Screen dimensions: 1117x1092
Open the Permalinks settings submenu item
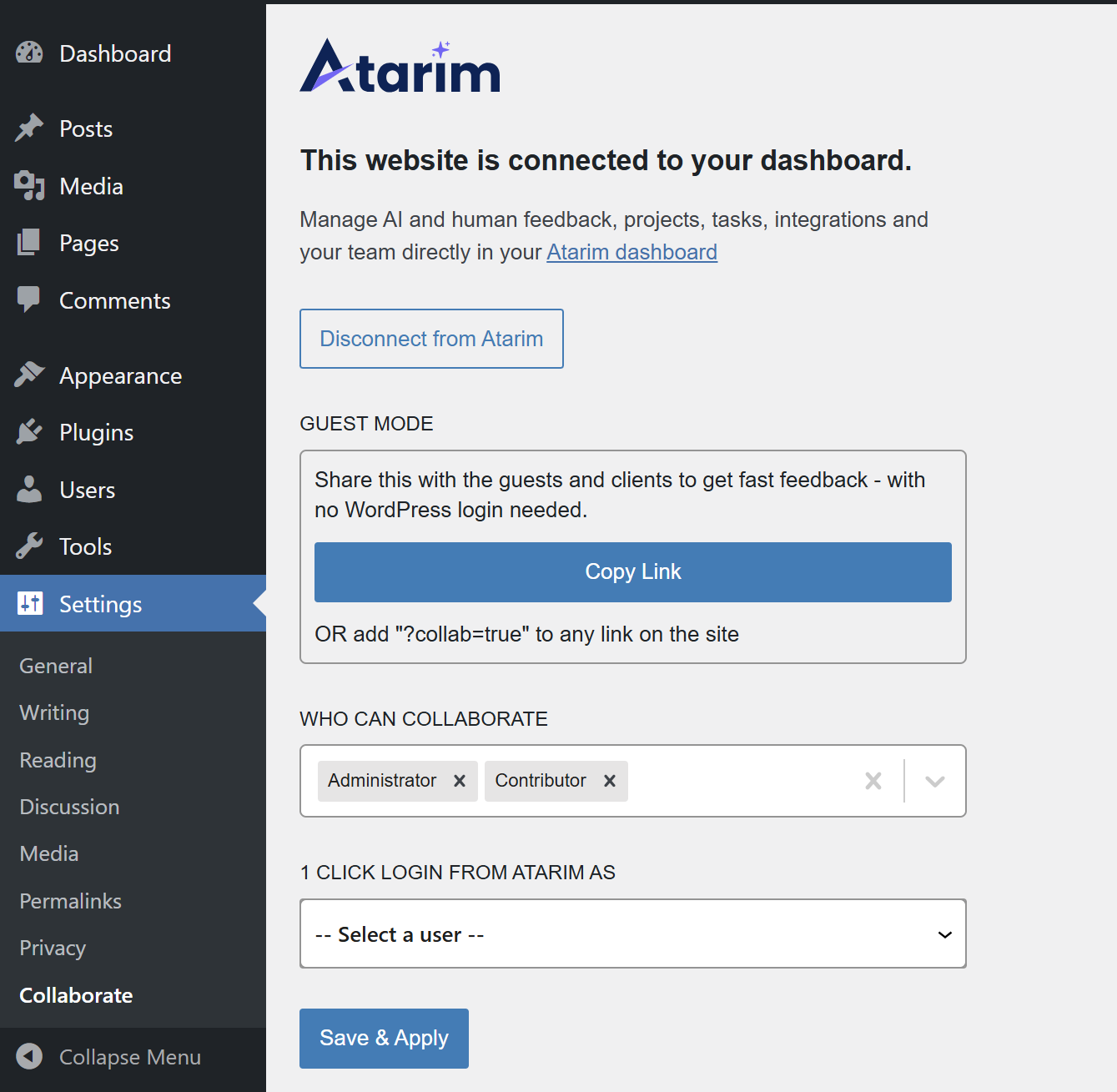(x=71, y=901)
